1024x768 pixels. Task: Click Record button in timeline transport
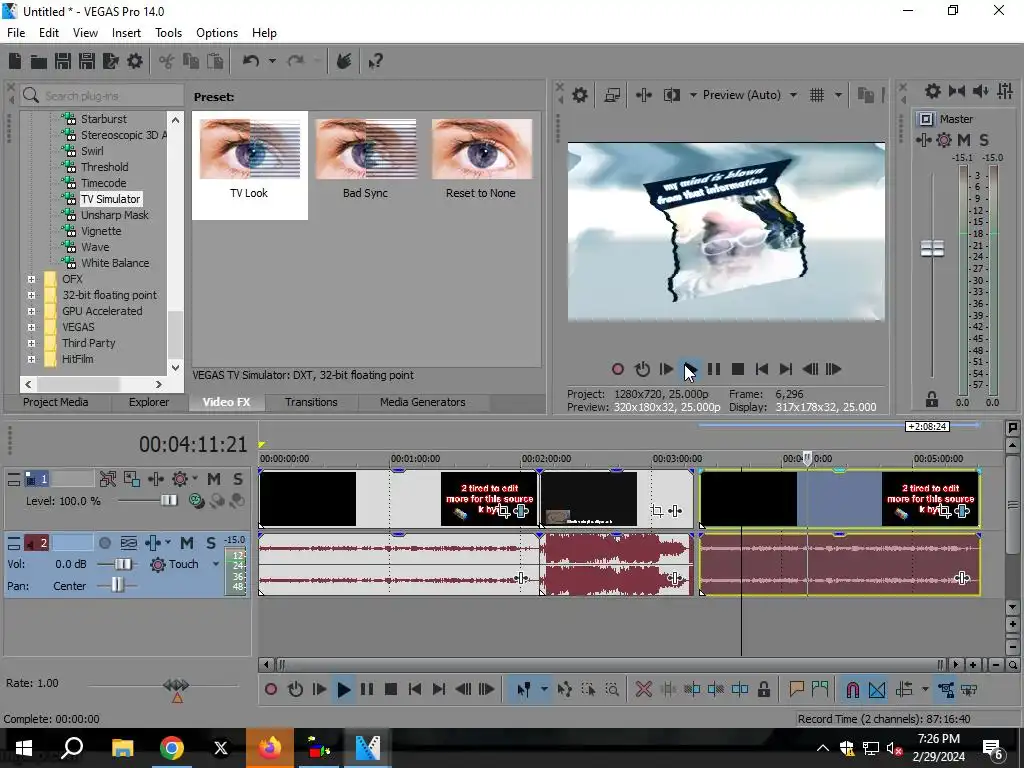coord(271,689)
